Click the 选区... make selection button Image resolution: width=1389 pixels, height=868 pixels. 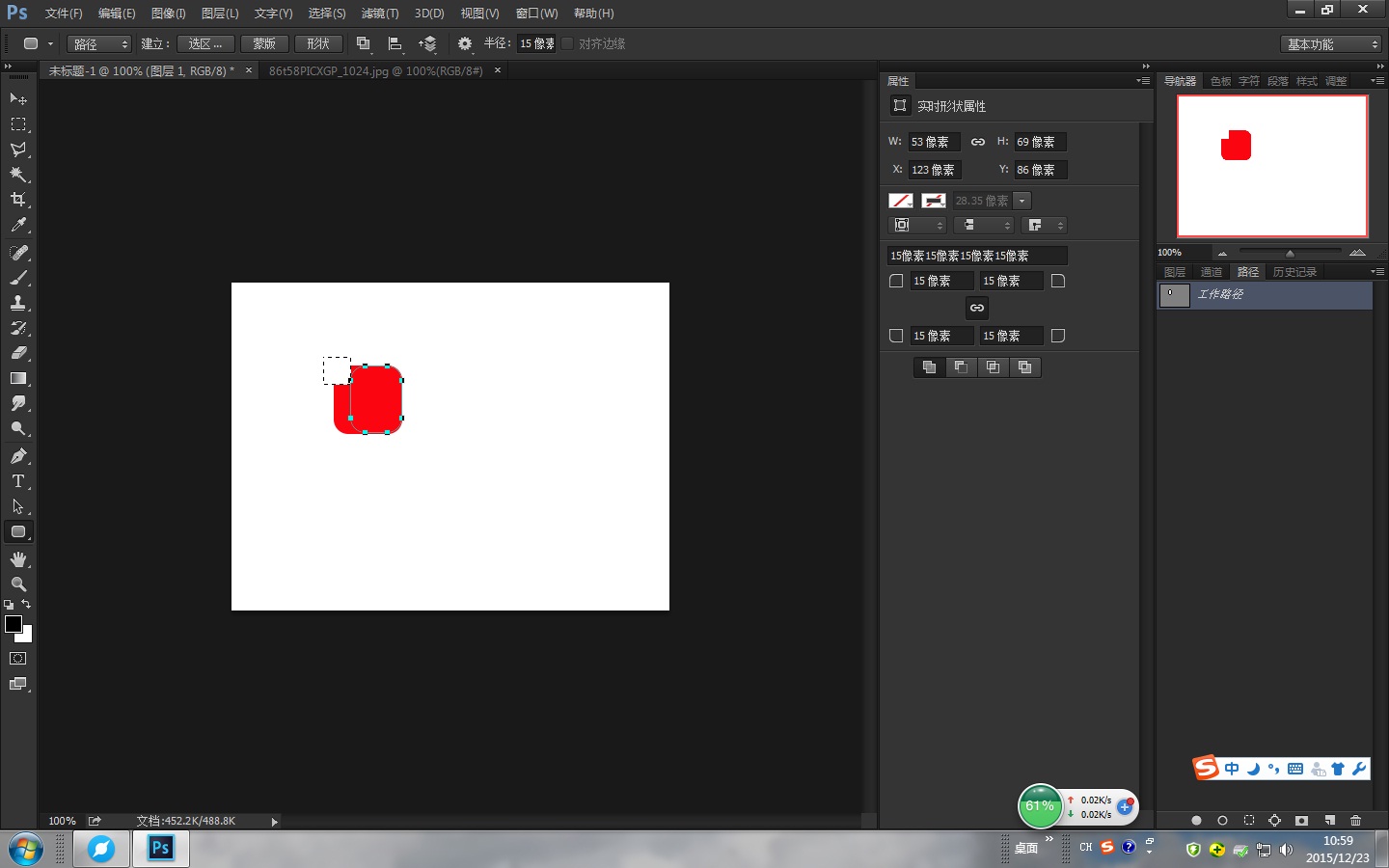point(205,43)
